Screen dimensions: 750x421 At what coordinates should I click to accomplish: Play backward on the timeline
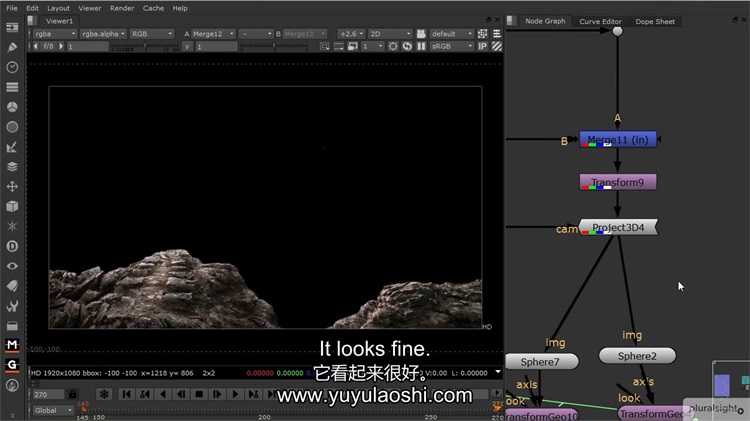tap(163, 394)
